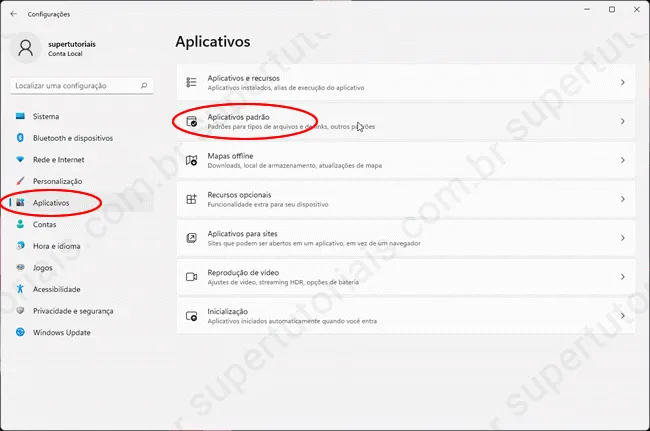Click the Acessibilidade figure icon
650x431 pixels.
tap(20, 289)
